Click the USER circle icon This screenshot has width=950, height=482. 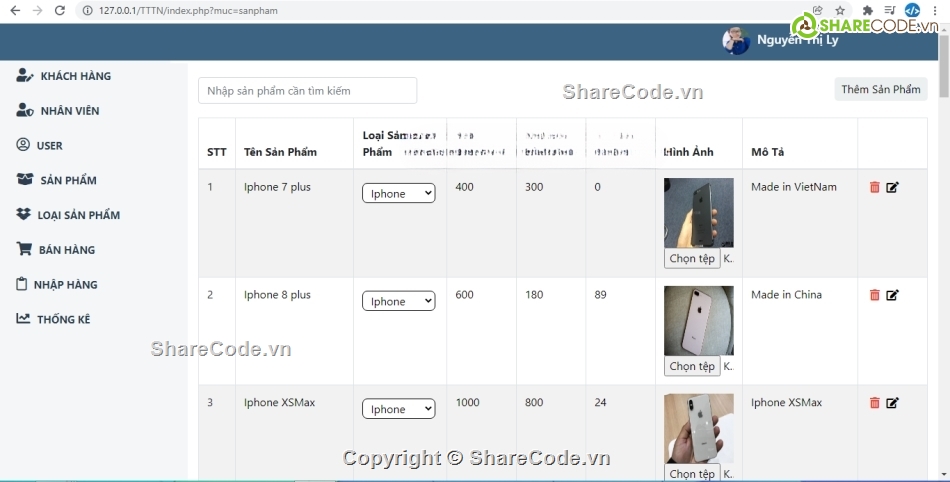coord(23,145)
